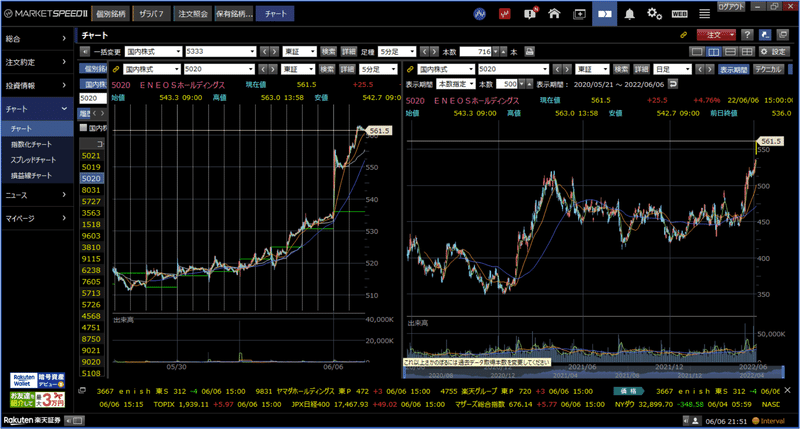Click the popup window icon left of the ticker
The image size is (800, 429).
[82, 391]
